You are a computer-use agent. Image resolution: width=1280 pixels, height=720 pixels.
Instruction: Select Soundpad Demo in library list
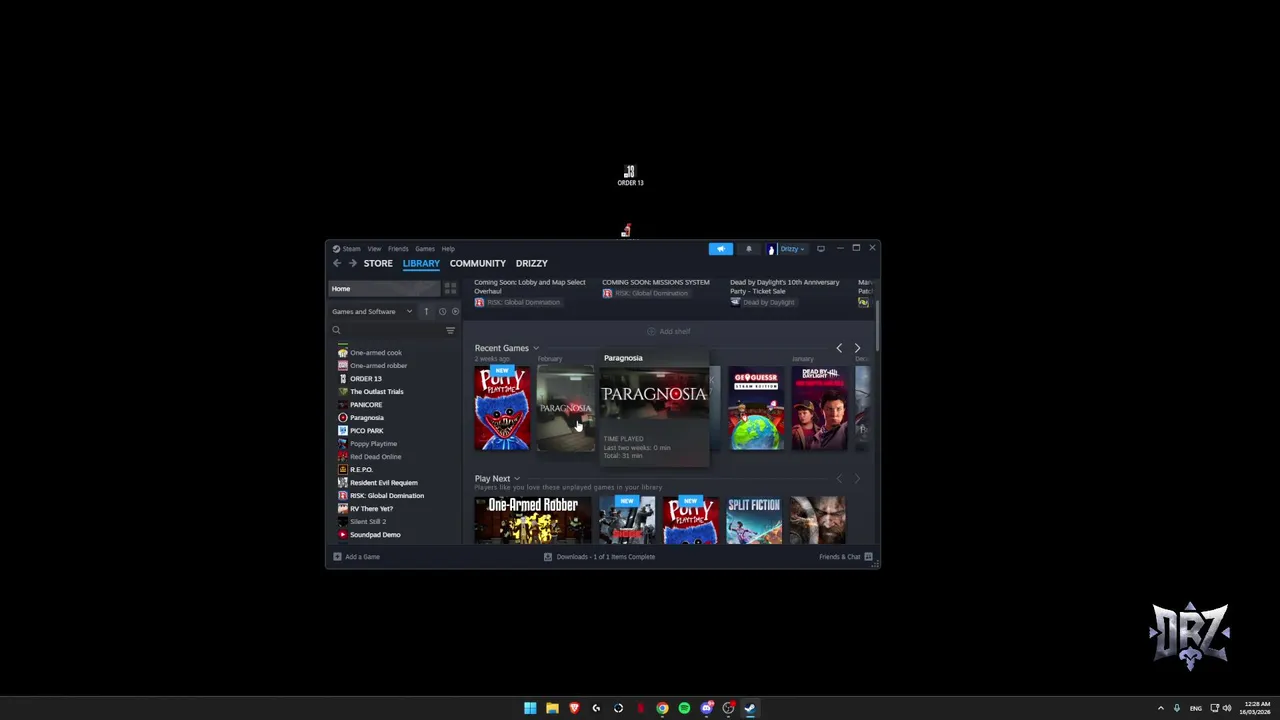(375, 534)
